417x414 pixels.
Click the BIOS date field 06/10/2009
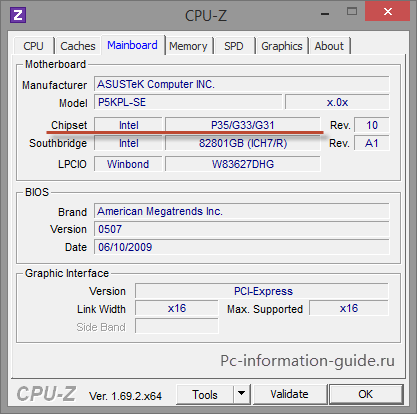tap(242, 247)
